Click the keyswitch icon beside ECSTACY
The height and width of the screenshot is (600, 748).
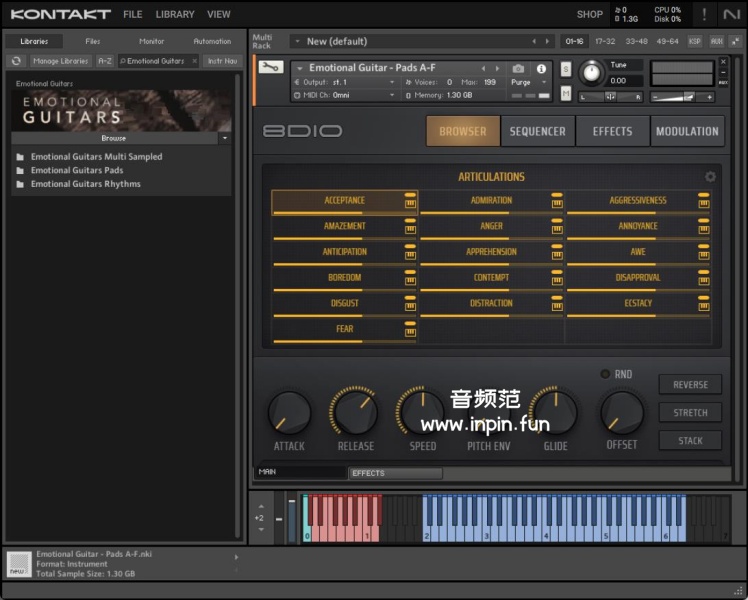tap(704, 307)
